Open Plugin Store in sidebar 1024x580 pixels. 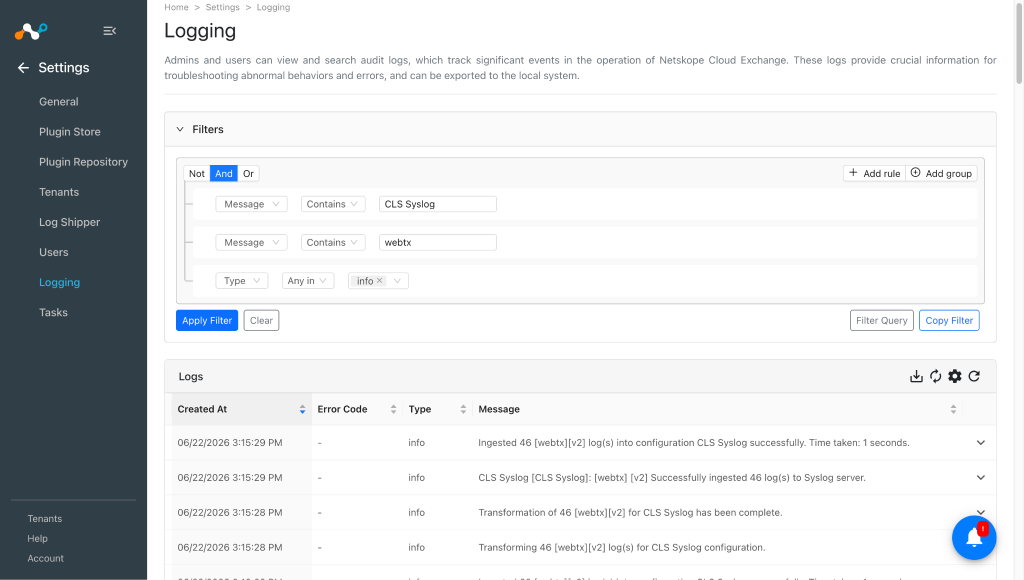tap(70, 132)
